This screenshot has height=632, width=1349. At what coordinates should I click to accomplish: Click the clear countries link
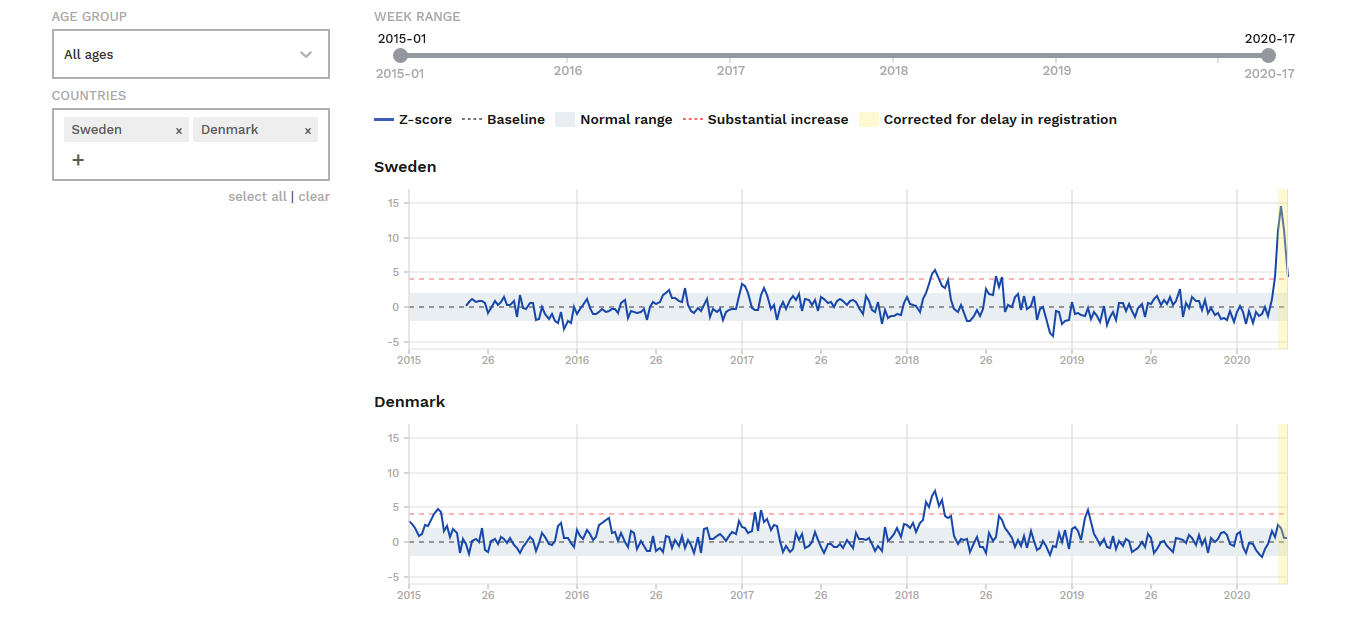[x=314, y=197]
